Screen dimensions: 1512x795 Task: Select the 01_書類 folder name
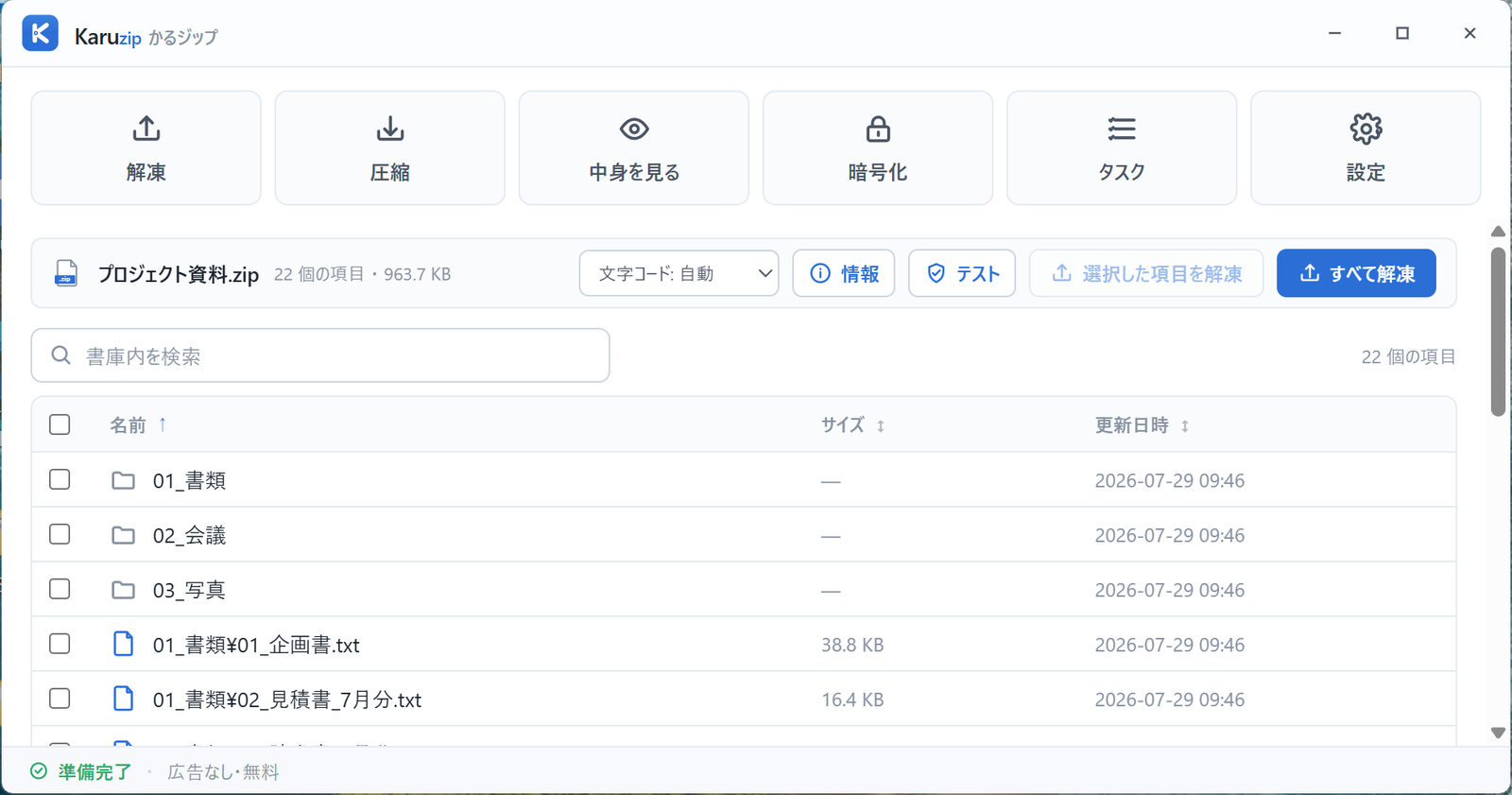coord(189,480)
